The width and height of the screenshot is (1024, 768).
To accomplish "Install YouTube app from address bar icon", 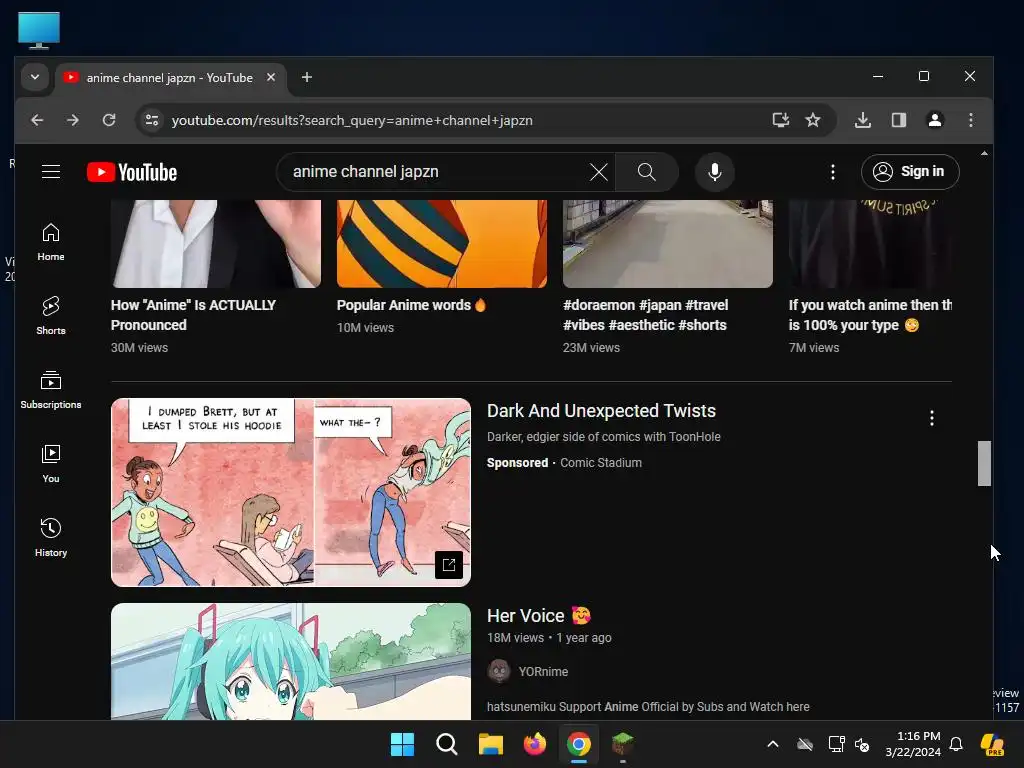I will click(780, 120).
